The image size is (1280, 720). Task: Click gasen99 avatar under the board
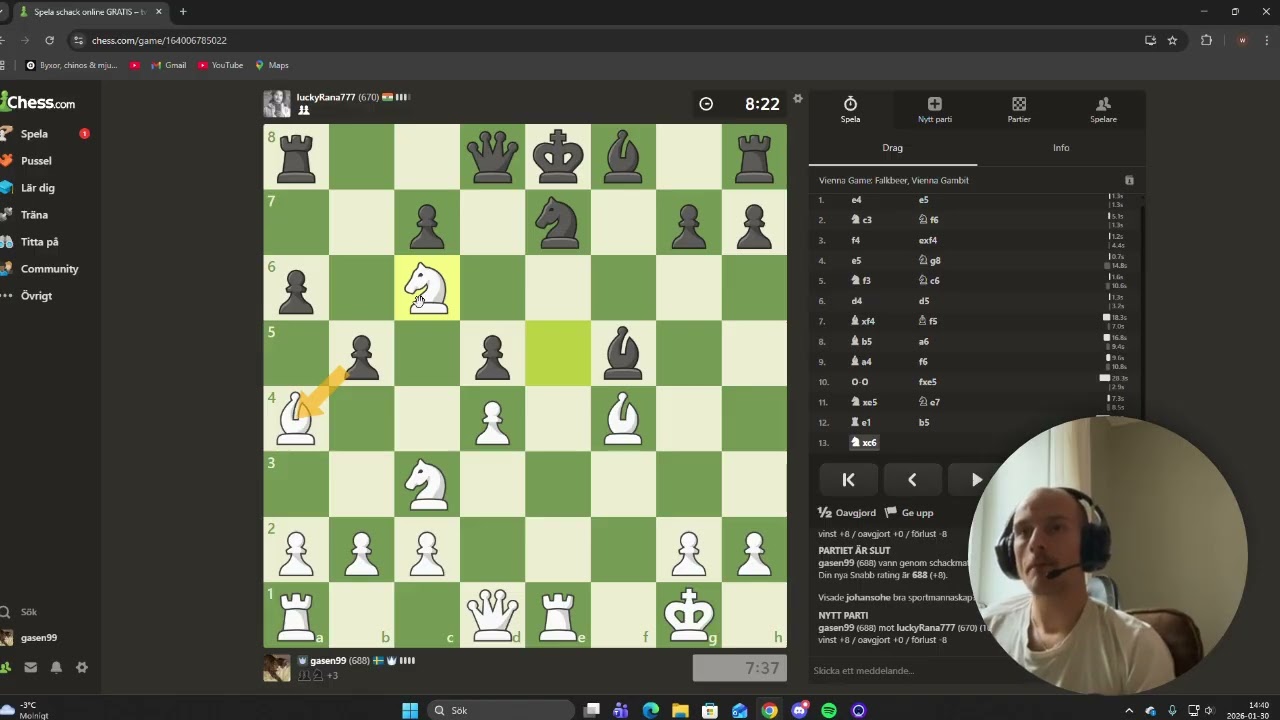tap(277, 668)
